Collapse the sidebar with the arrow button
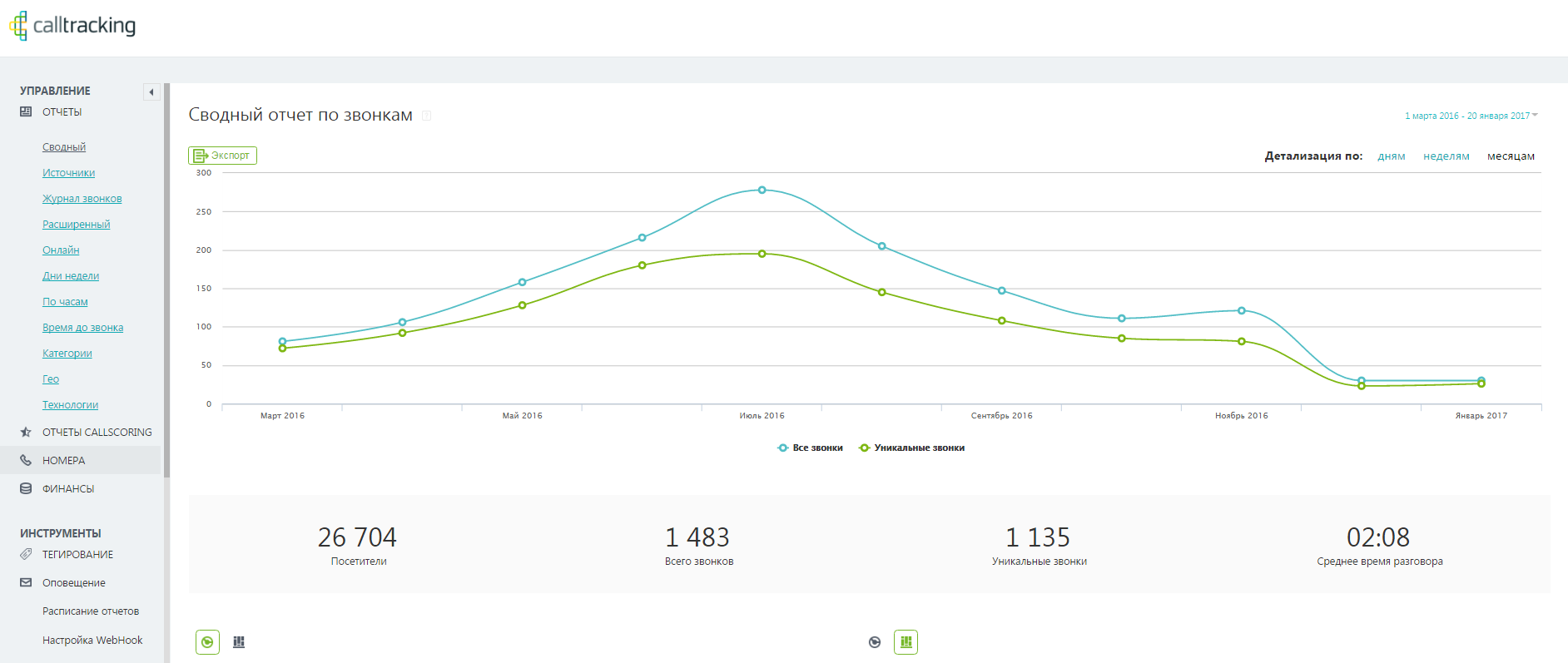The image size is (1568, 663). [151, 92]
